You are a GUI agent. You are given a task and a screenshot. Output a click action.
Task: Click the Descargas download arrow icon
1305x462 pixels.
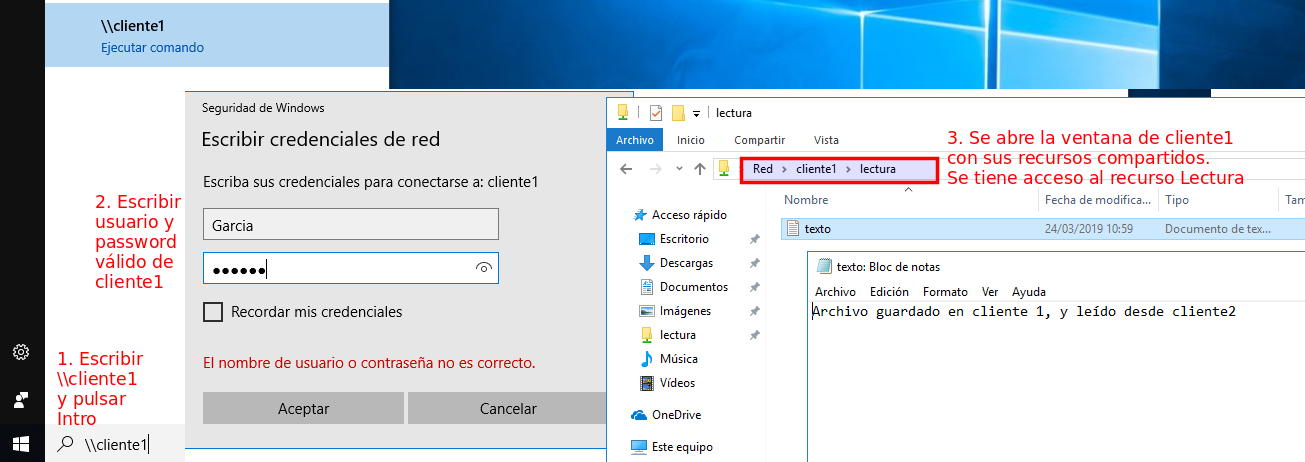[646, 263]
